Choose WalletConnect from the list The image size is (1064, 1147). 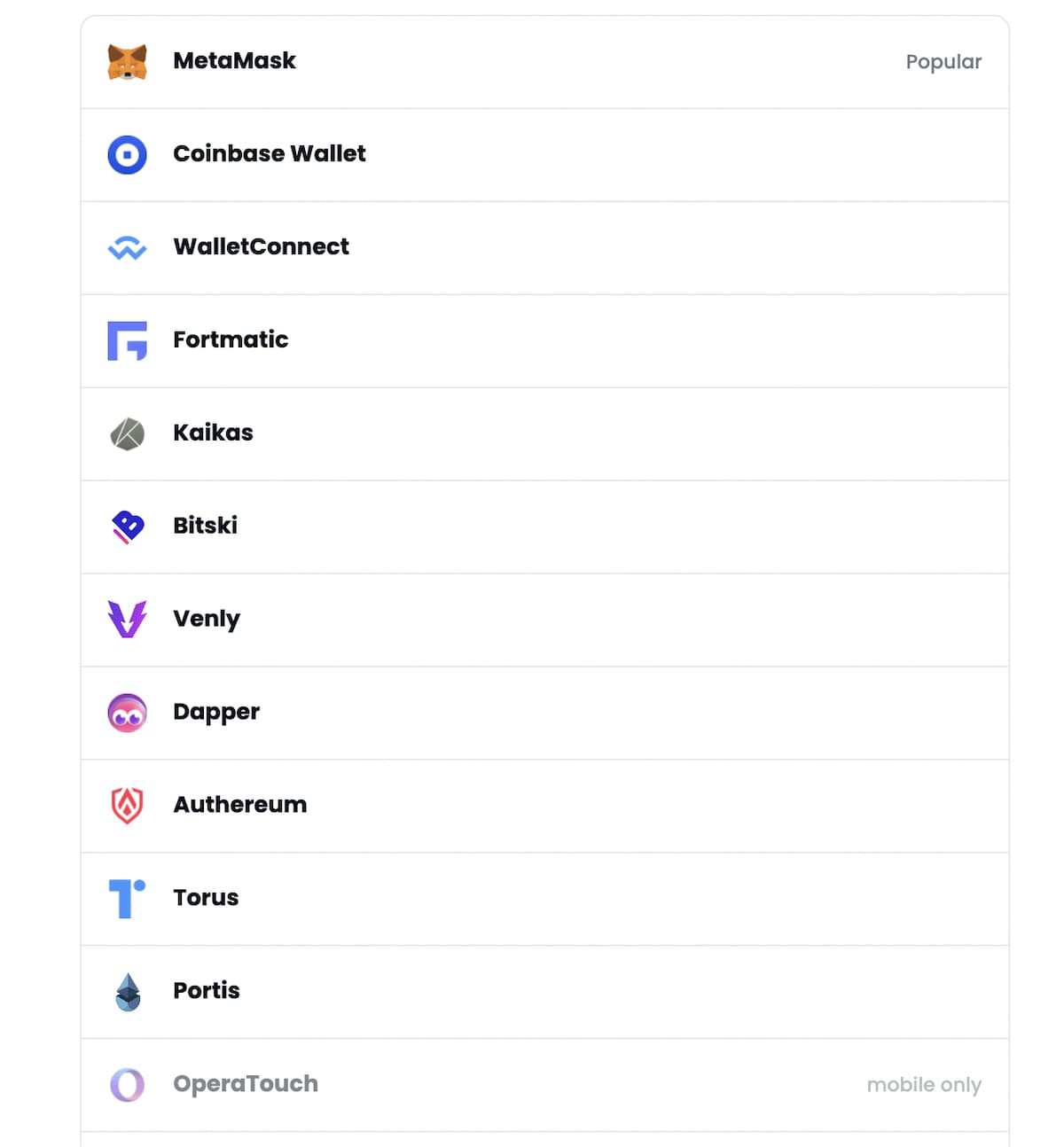(532, 247)
